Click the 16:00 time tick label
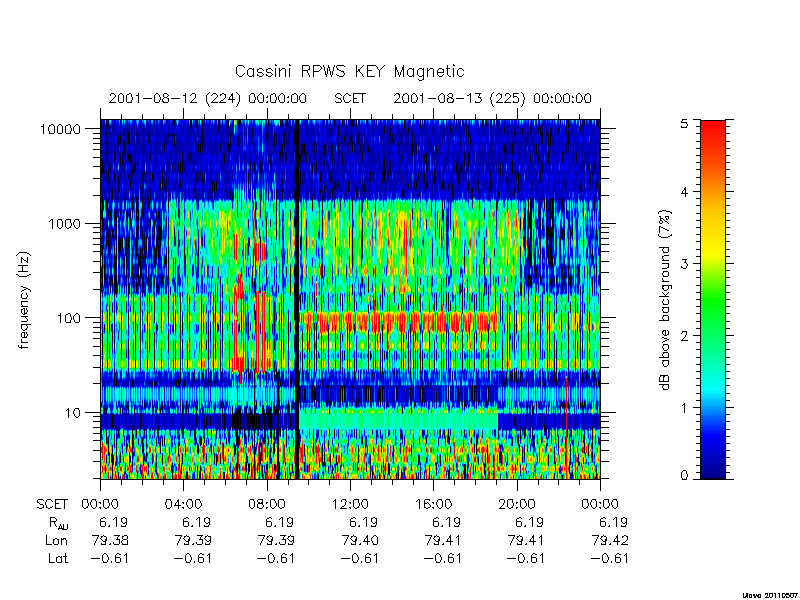The width and height of the screenshot is (800, 600). (433, 504)
